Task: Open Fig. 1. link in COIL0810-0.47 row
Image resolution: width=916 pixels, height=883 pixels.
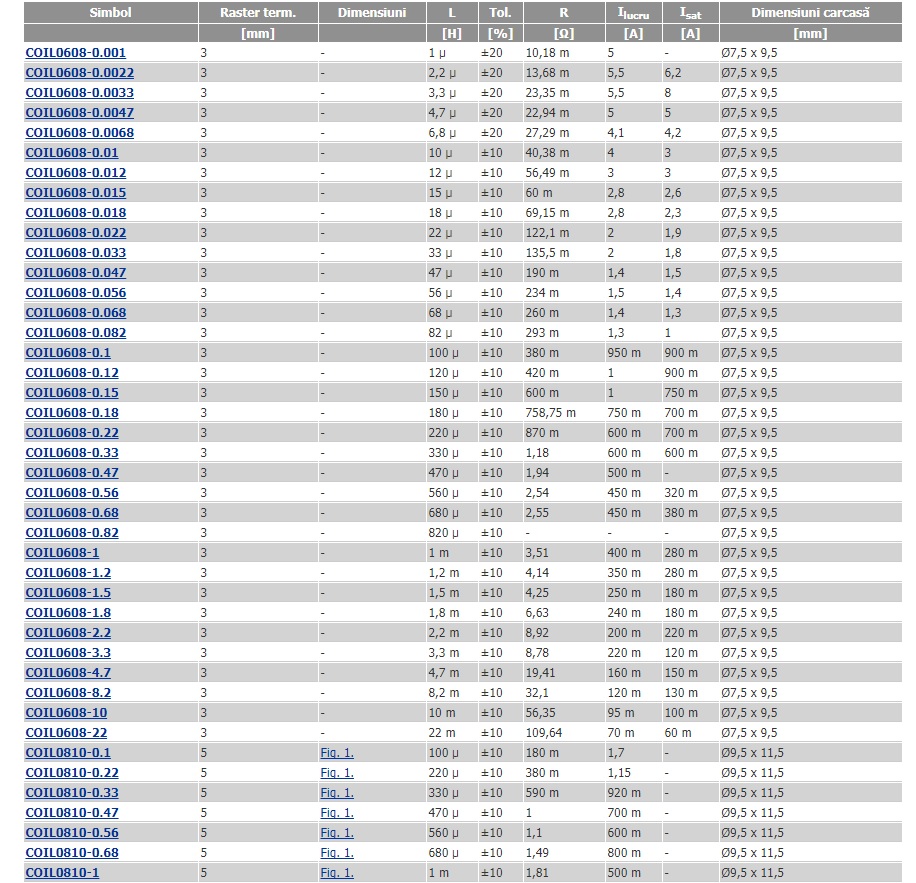Action: pos(337,813)
